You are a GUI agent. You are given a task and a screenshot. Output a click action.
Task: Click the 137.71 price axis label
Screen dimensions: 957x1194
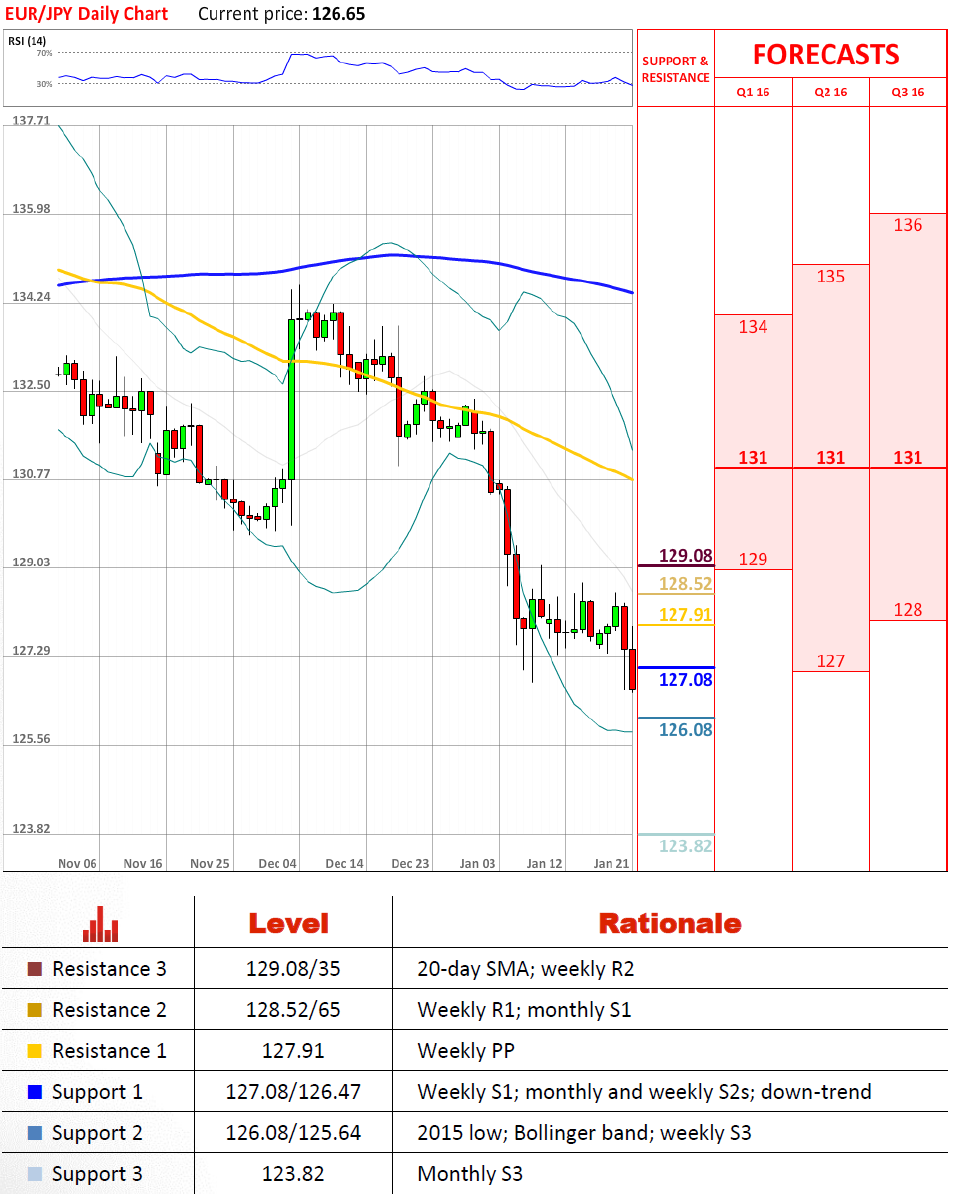pyautogui.click(x=31, y=120)
